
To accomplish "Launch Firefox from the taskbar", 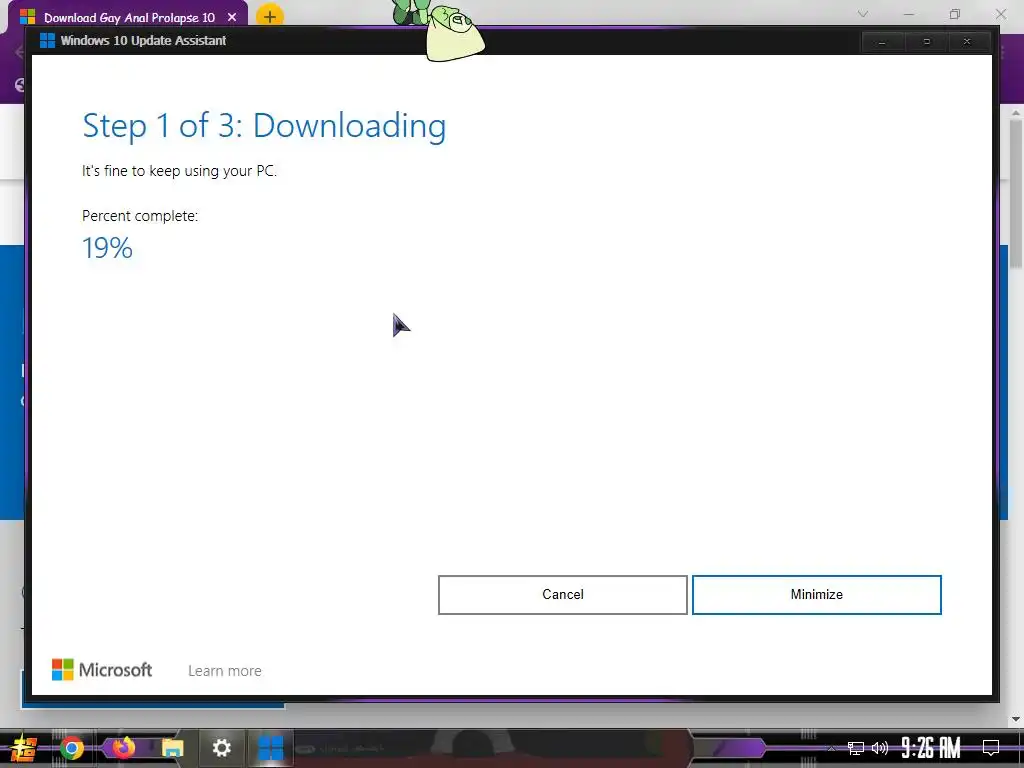I will [123, 748].
